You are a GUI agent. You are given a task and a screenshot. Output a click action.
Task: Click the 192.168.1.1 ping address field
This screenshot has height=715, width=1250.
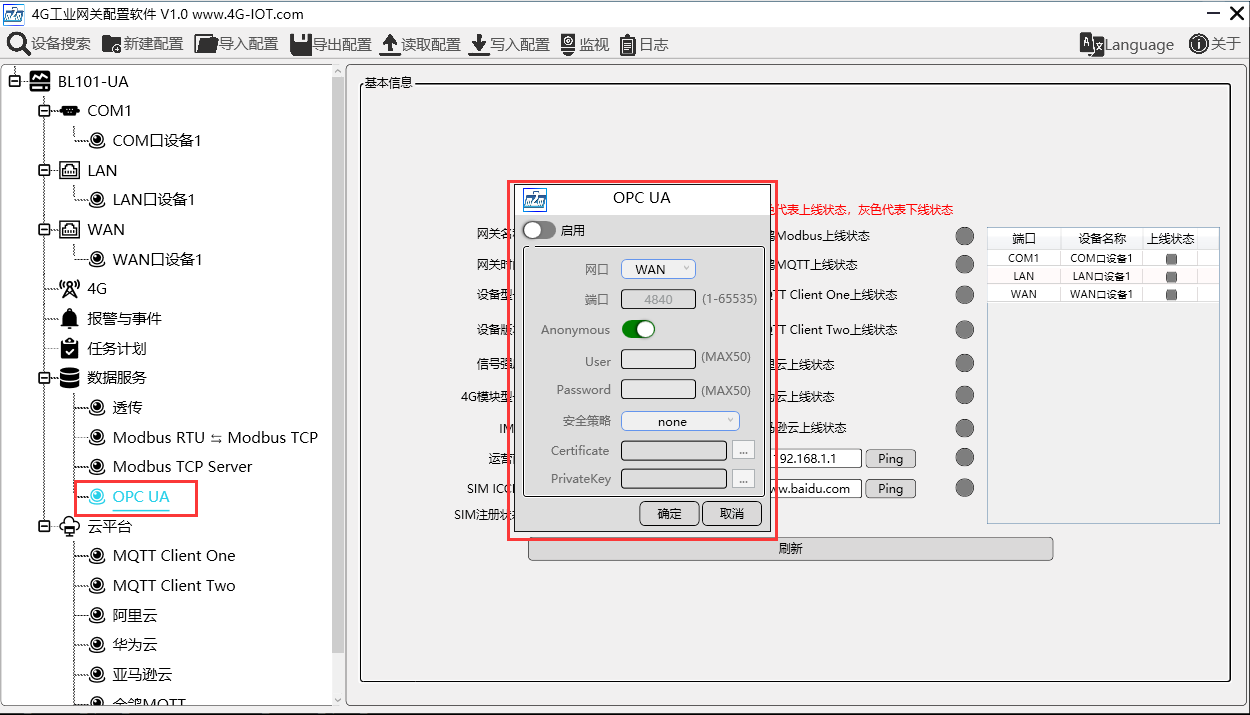pos(816,459)
